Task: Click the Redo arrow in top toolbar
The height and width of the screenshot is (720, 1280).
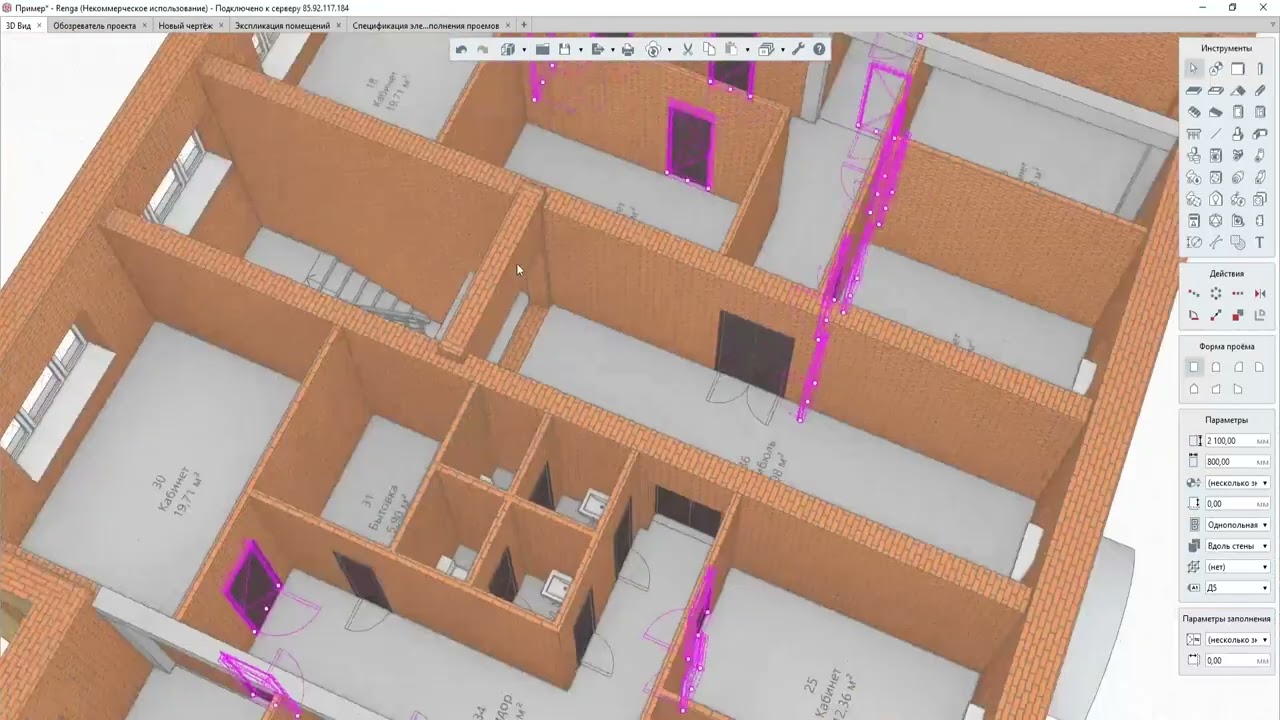Action: click(x=483, y=49)
